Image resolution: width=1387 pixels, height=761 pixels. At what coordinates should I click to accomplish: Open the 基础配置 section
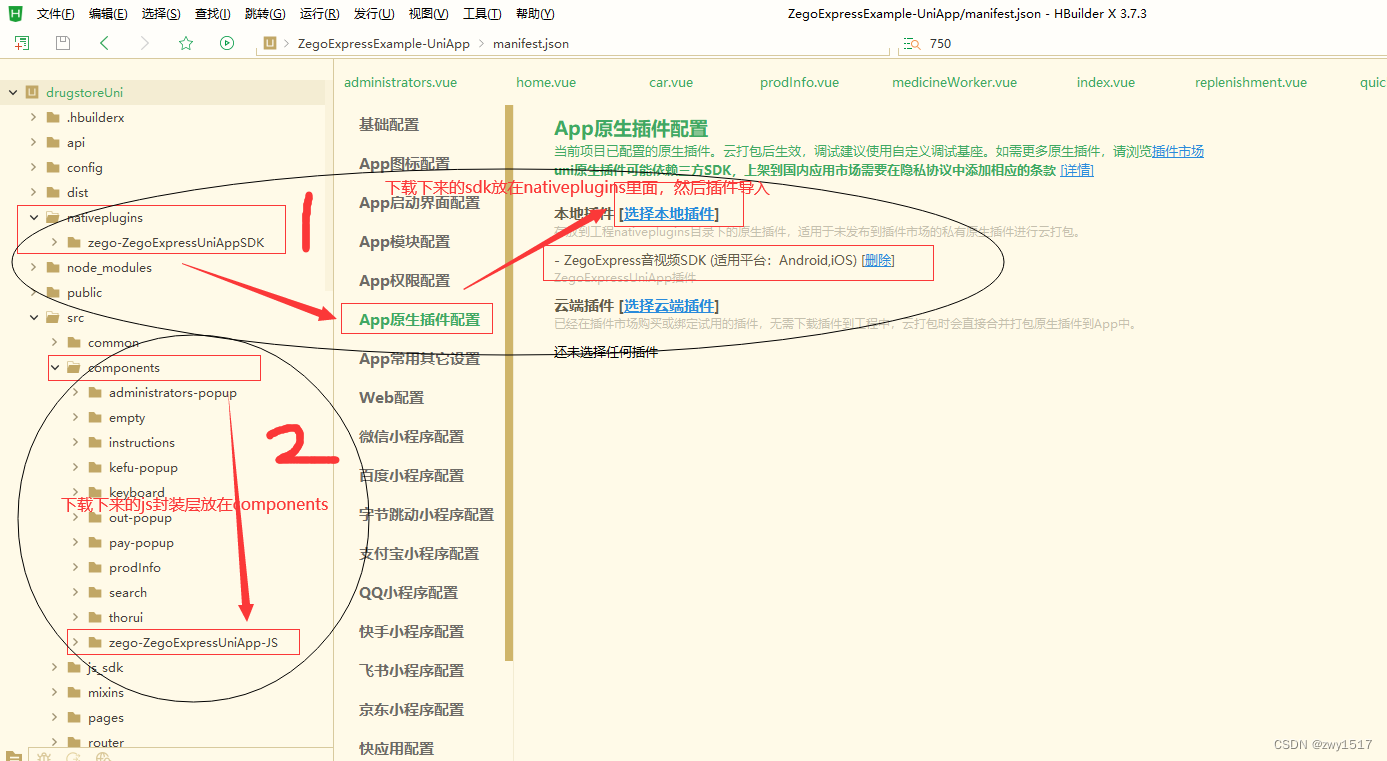tap(389, 125)
